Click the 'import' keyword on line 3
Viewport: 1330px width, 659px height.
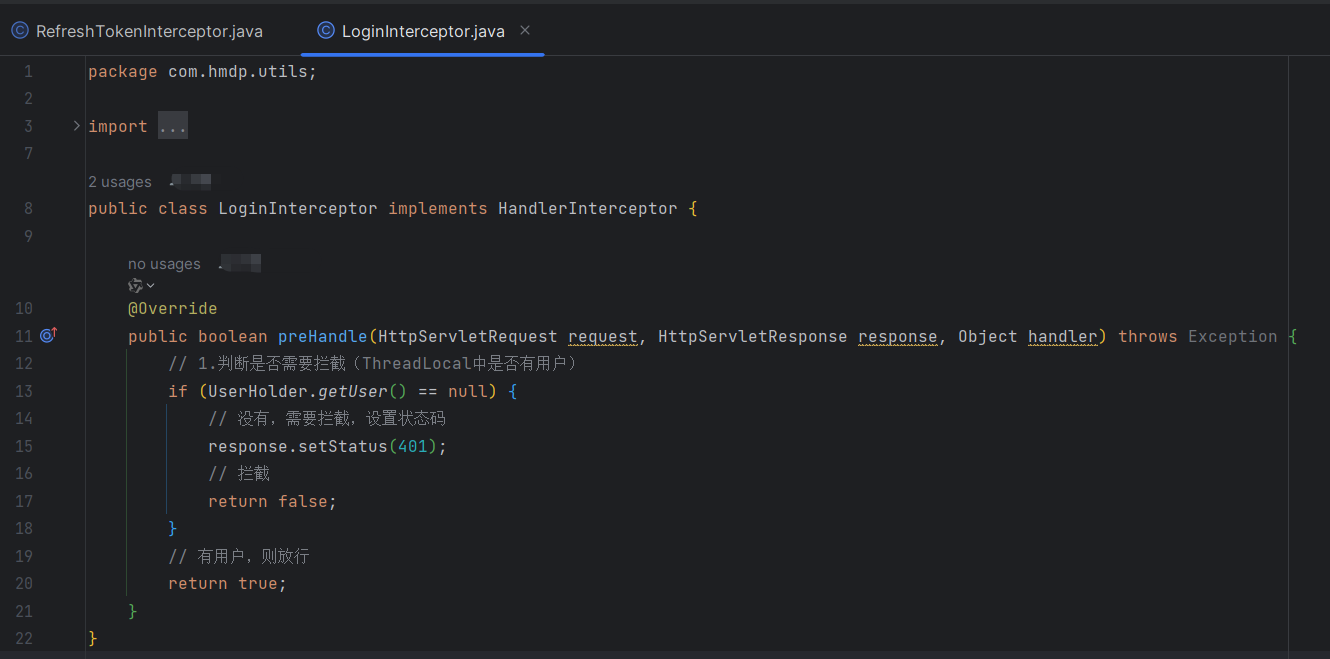coord(118,127)
